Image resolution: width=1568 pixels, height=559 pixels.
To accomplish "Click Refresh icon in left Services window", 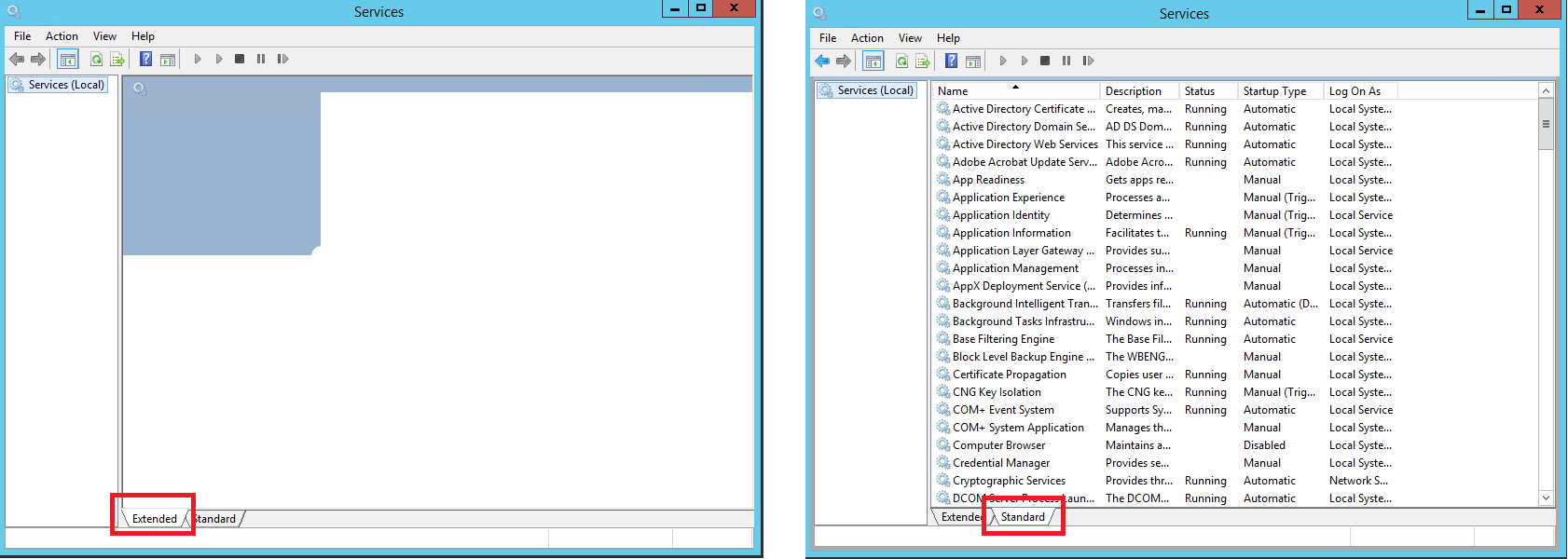I will click(96, 59).
